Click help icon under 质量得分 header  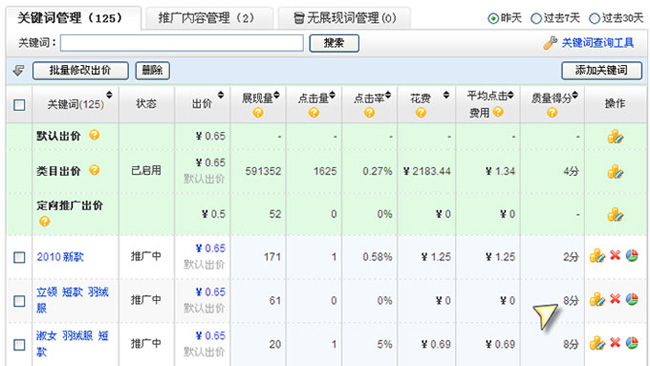click(x=552, y=112)
